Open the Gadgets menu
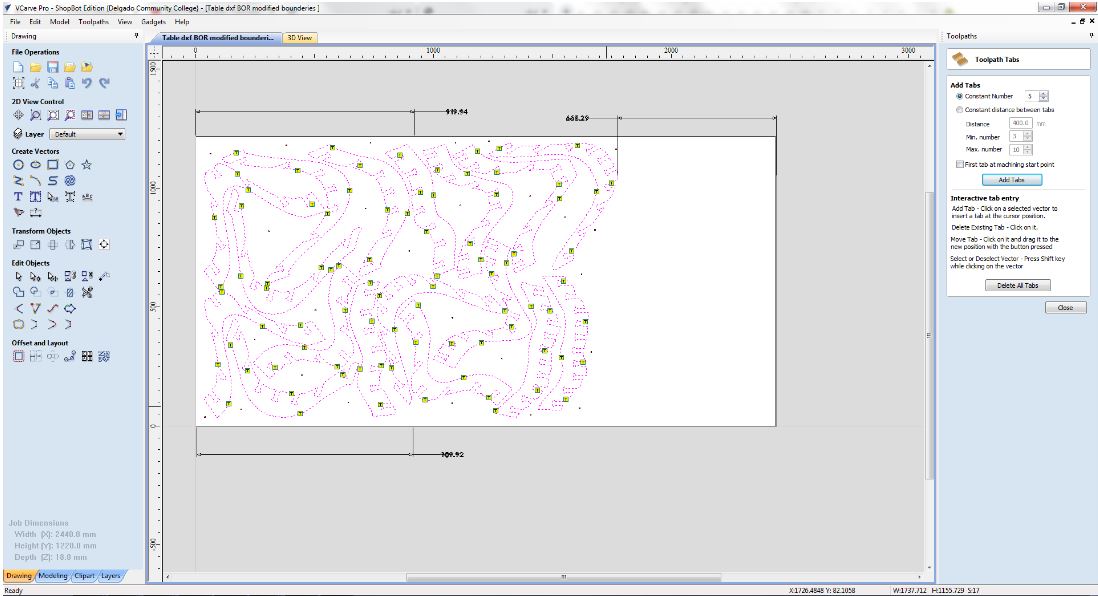 coord(153,22)
